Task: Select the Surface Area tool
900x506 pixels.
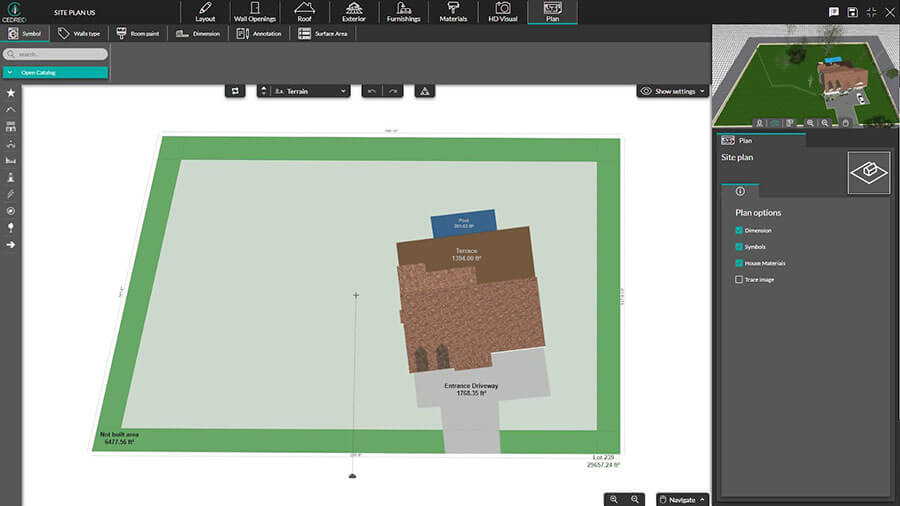Action: 323,33
